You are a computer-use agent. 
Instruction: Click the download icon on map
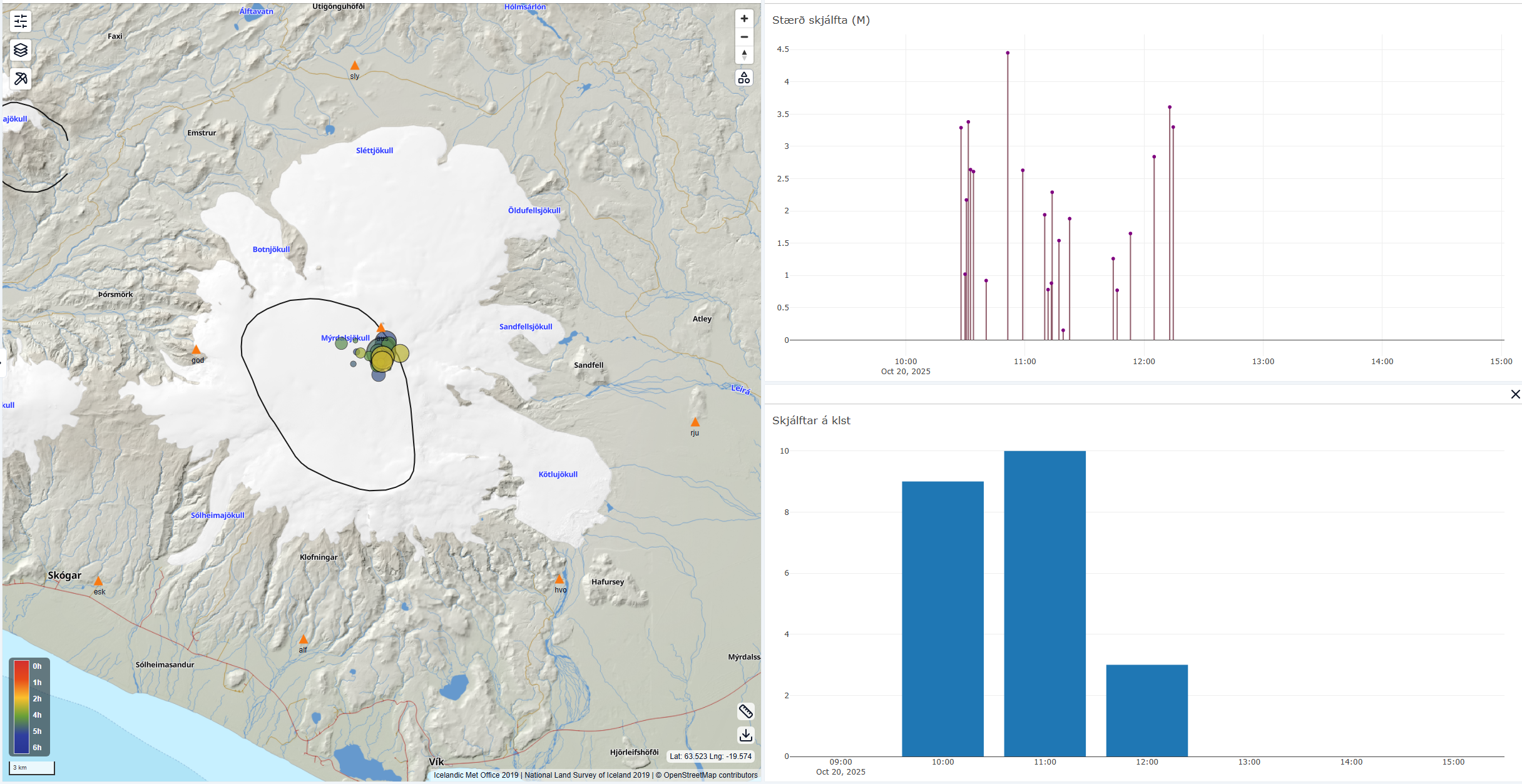pyautogui.click(x=745, y=735)
